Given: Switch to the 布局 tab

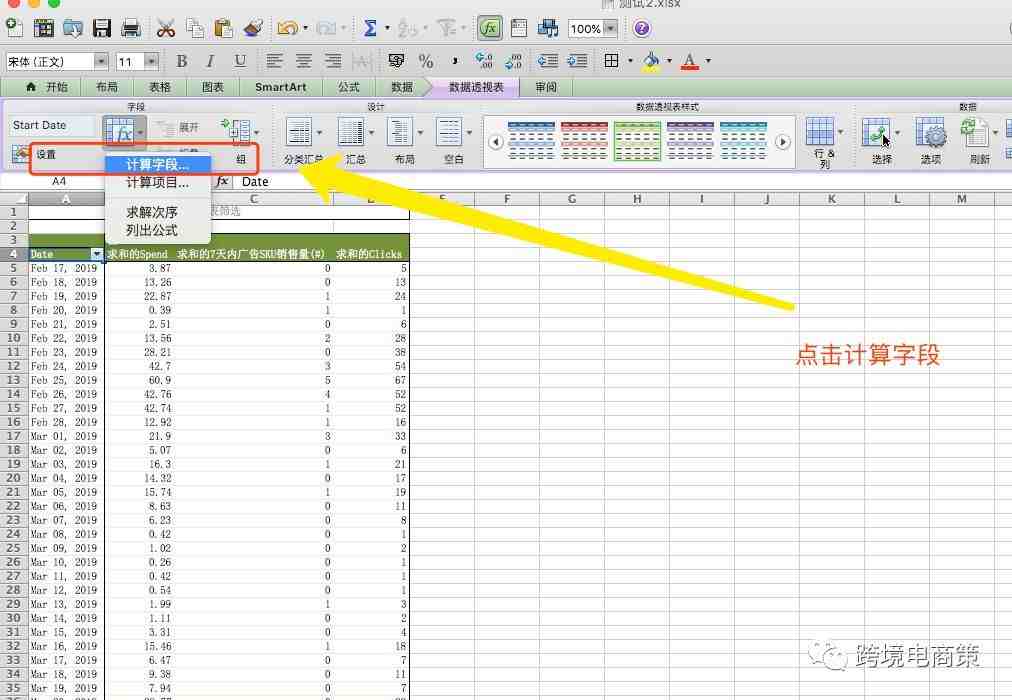Looking at the screenshot, I should click(x=106, y=87).
